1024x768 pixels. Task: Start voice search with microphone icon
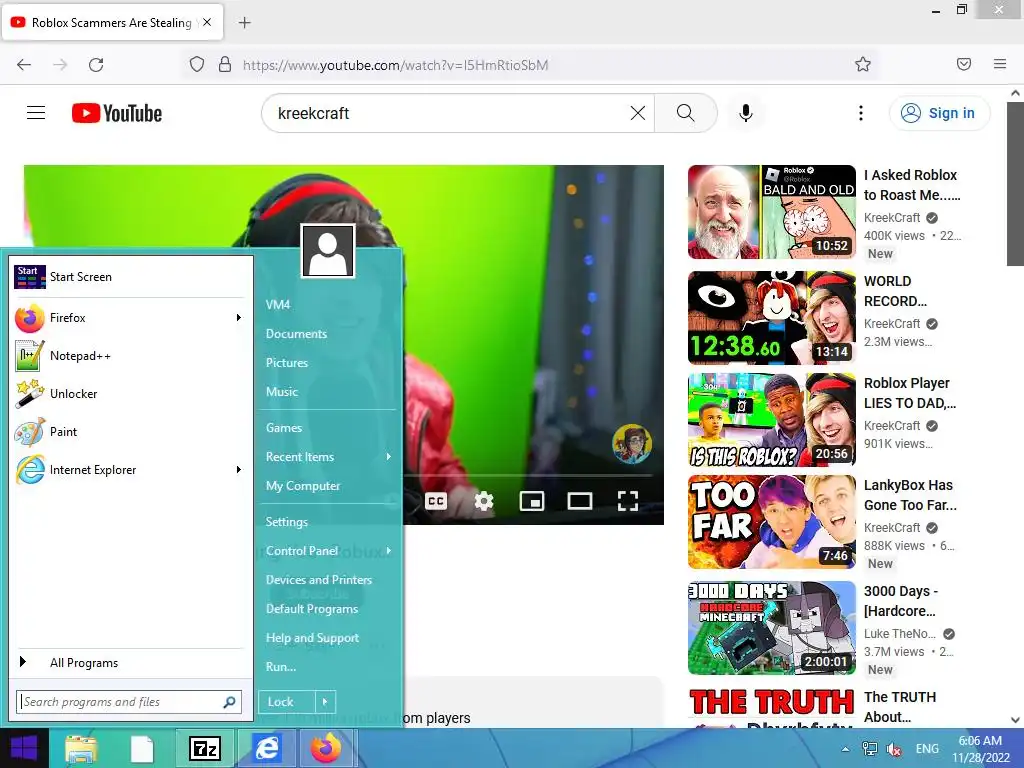(745, 113)
